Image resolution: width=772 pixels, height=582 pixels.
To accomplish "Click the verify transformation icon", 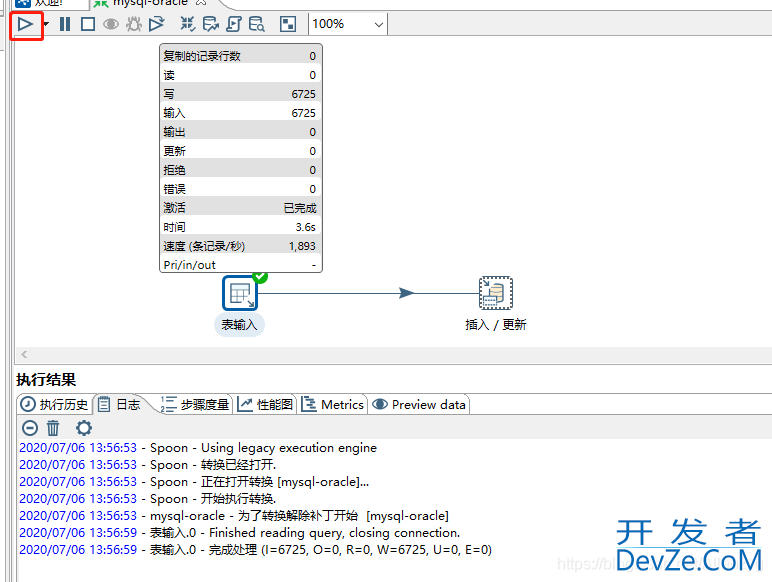I will click(x=187, y=24).
